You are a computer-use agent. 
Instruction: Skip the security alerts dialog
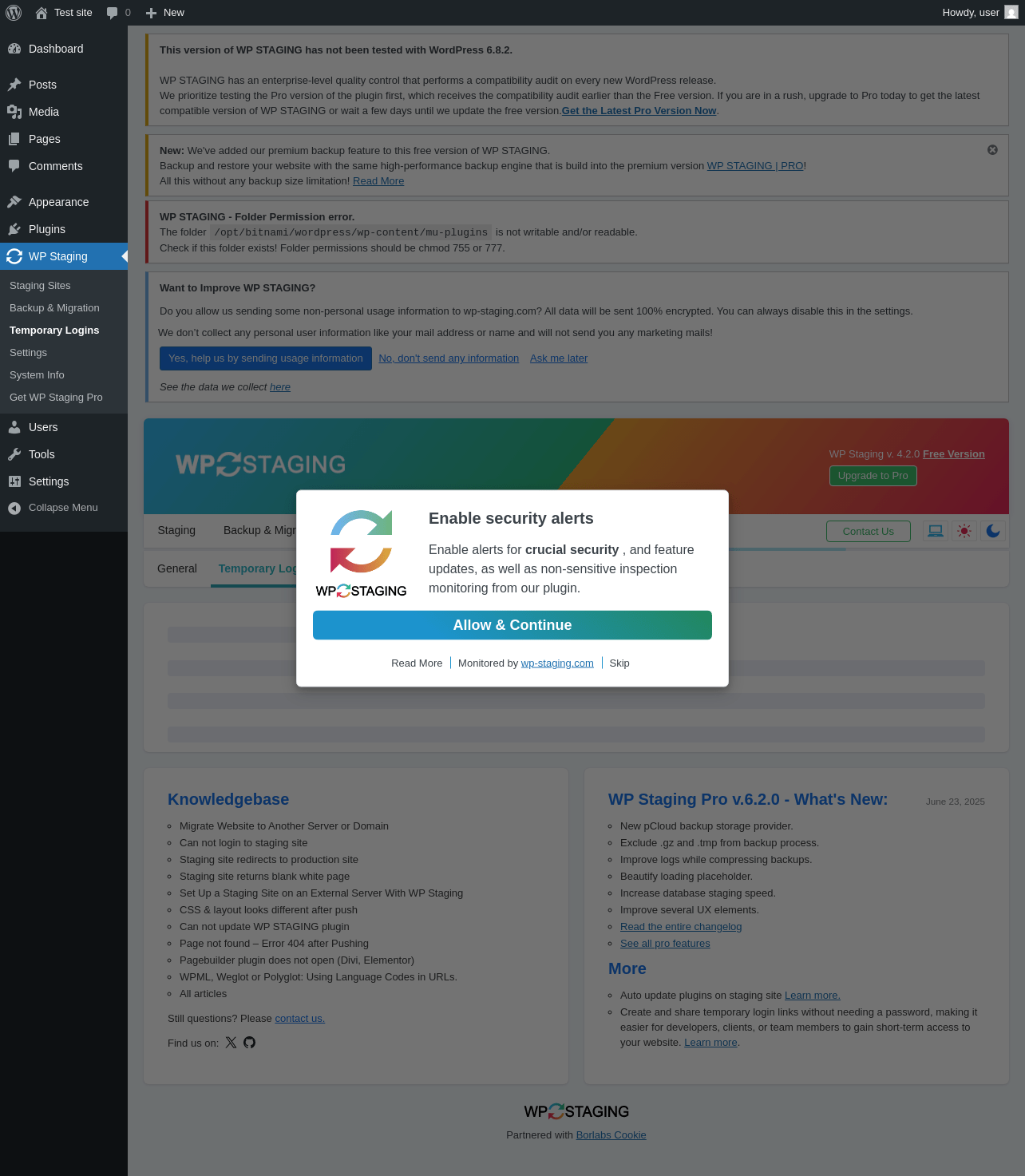pos(619,663)
